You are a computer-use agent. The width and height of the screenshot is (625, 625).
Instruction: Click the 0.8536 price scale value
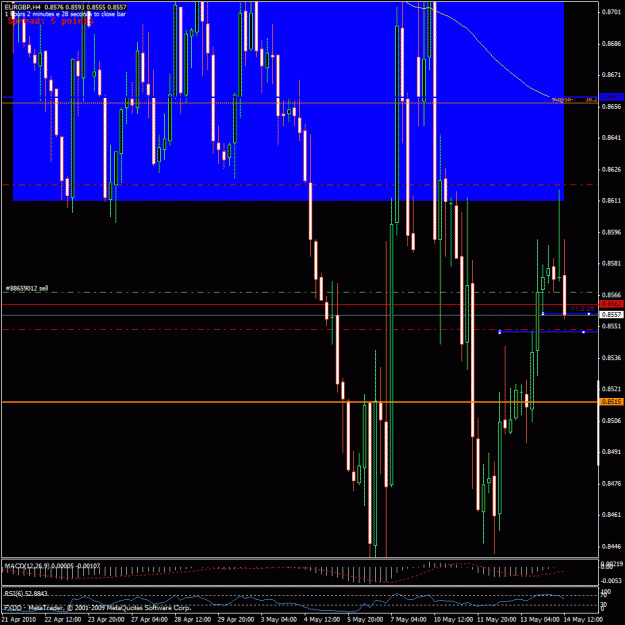tap(611, 358)
